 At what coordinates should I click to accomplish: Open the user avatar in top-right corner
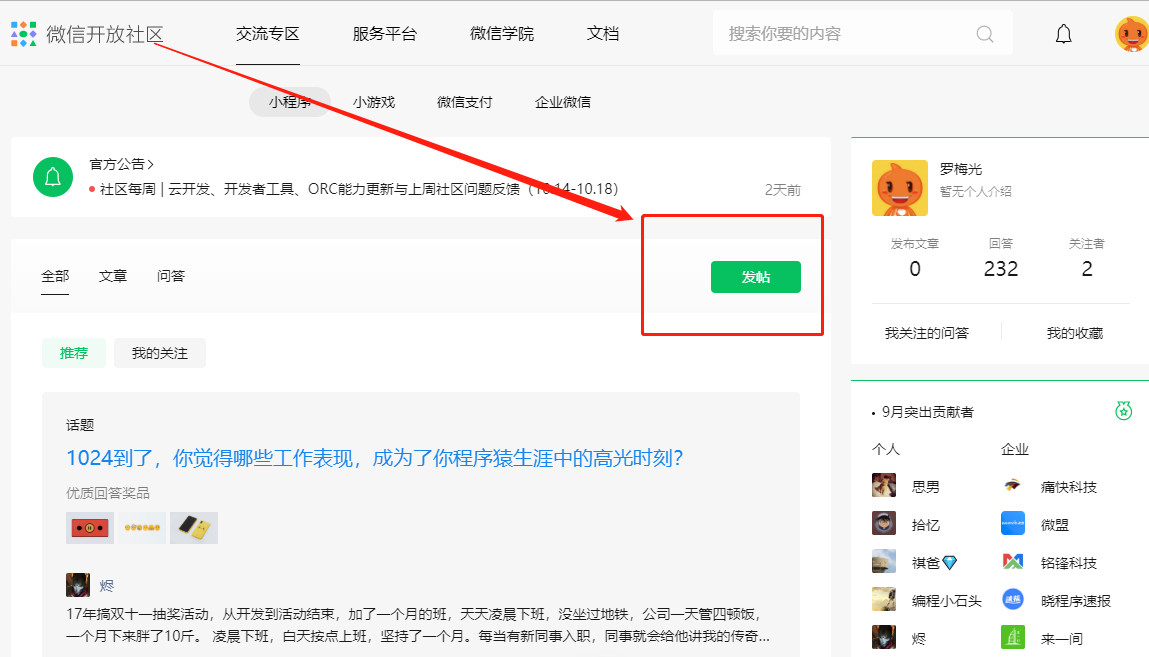tap(1131, 34)
